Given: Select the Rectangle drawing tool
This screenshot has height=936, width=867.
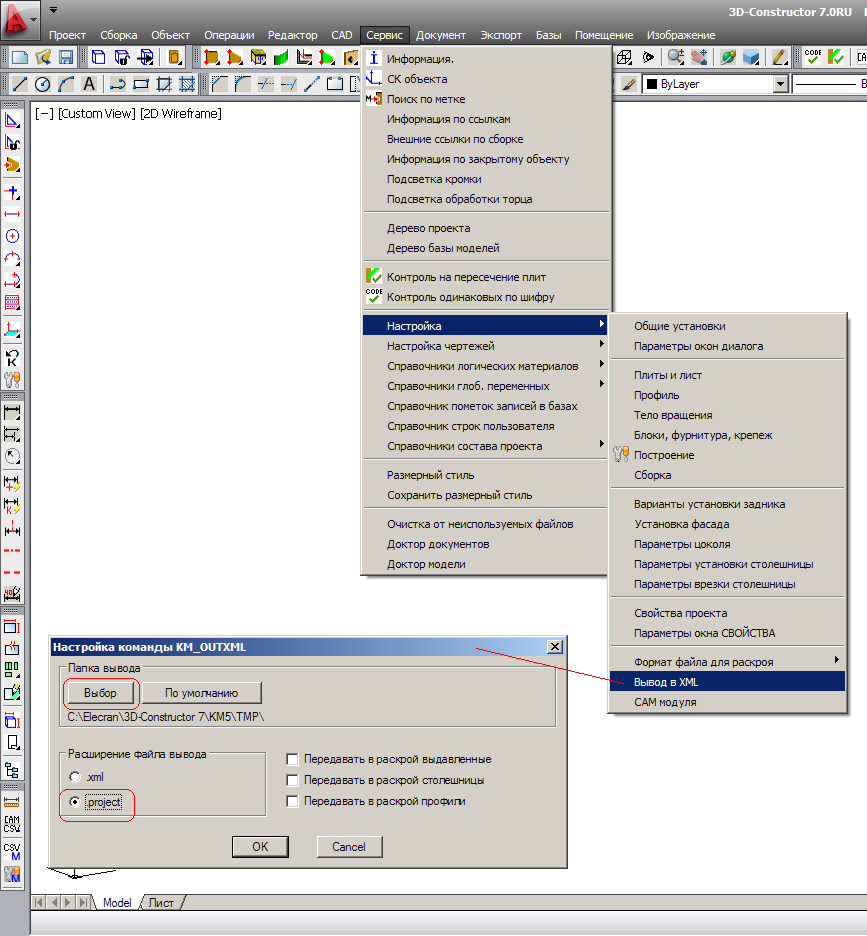Looking at the screenshot, I should [x=141, y=84].
